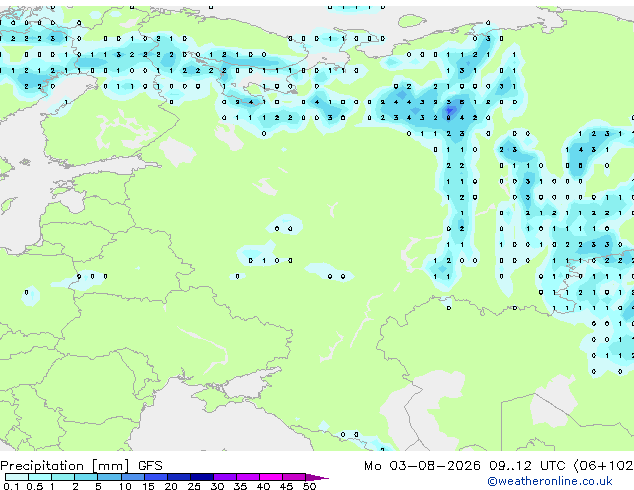
Task: Click the 0.5–1 mm legend color swatch
Action: (40, 477)
